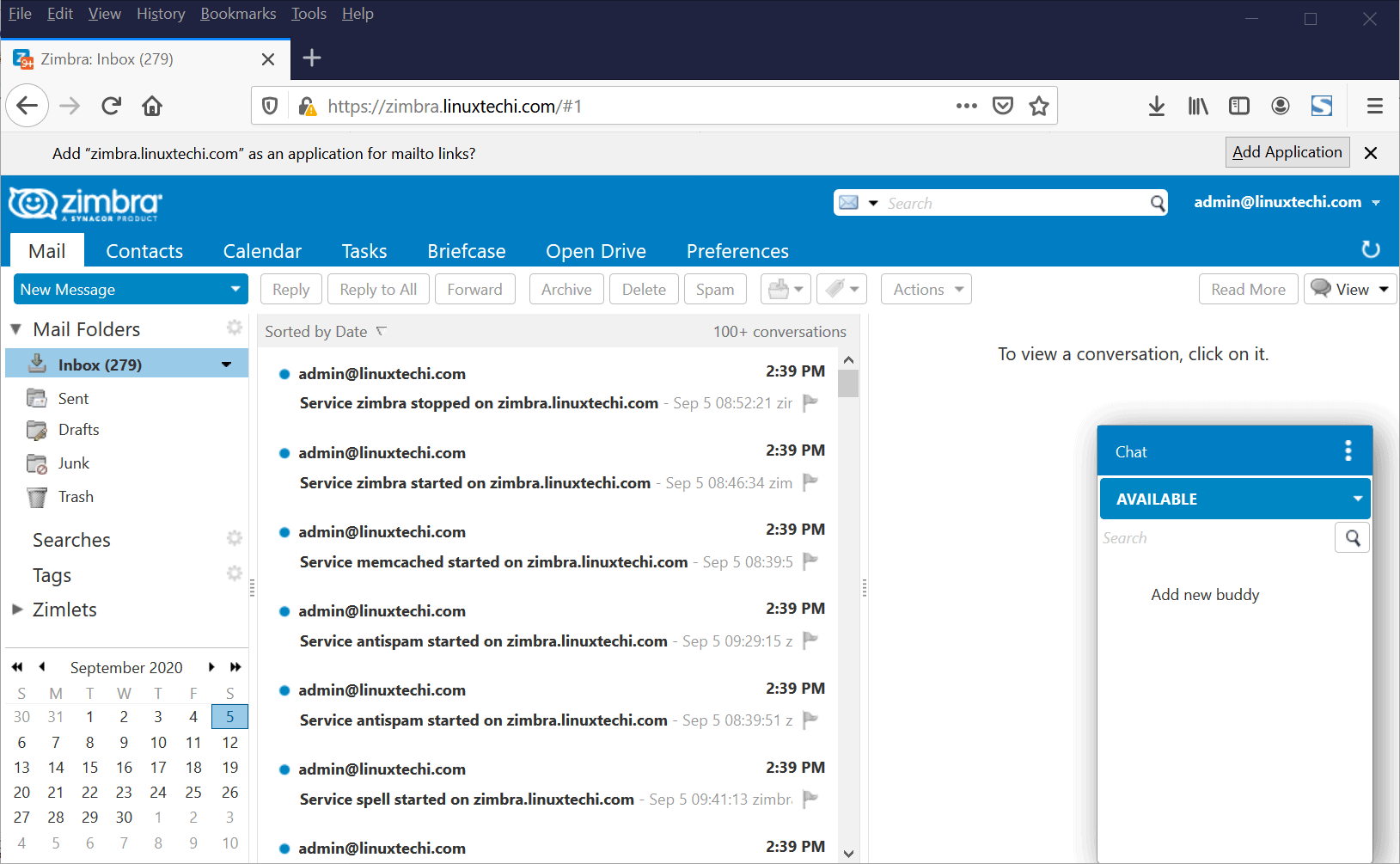Bookmark the page with the star icon
The image size is (1400, 864).
tap(1039, 106)
